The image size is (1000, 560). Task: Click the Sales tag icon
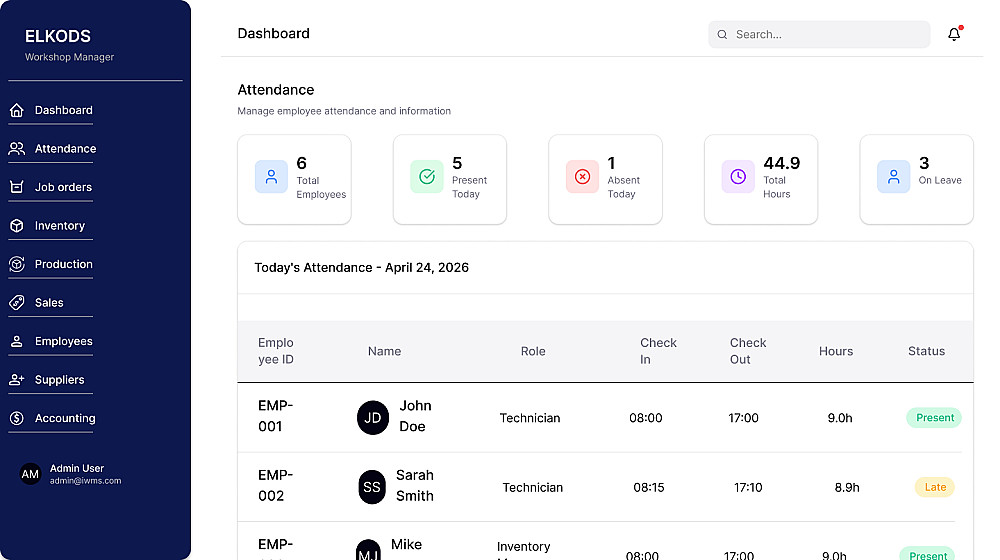17,303
